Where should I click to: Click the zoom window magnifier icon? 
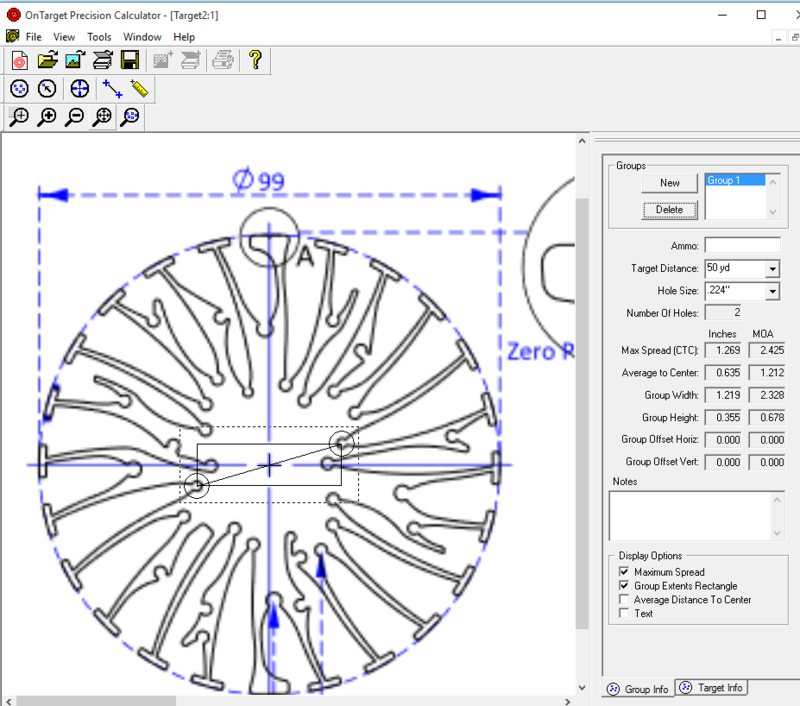pos(19,117)
